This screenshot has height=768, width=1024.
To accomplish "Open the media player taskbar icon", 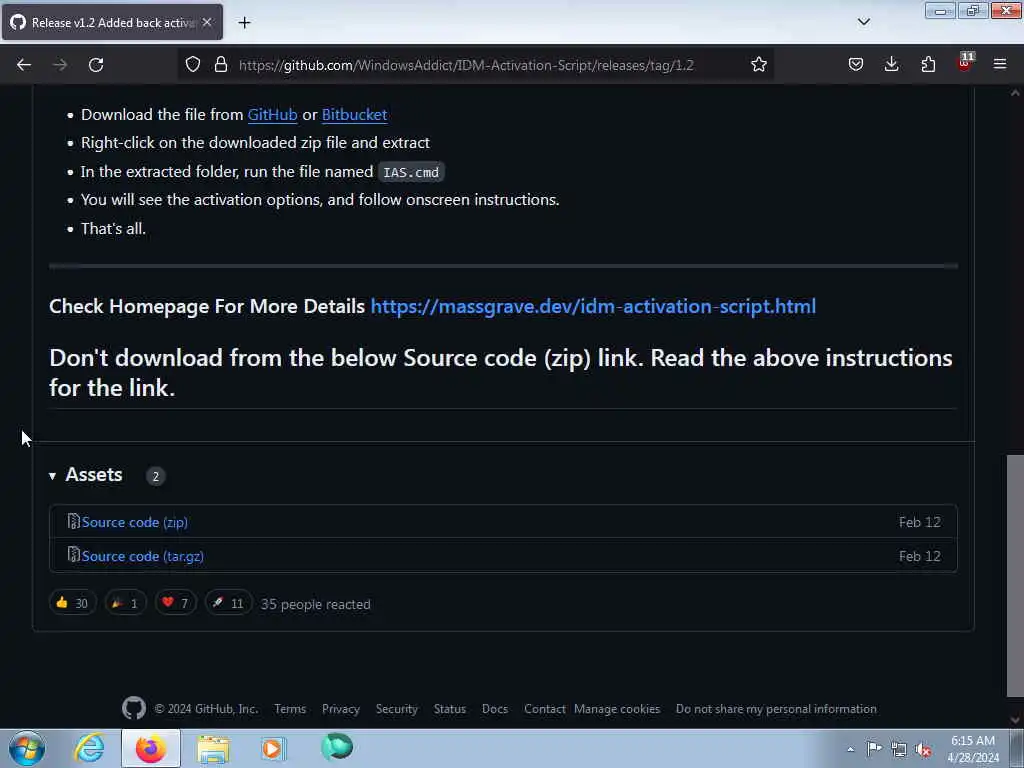I will [x=274, y=748].
